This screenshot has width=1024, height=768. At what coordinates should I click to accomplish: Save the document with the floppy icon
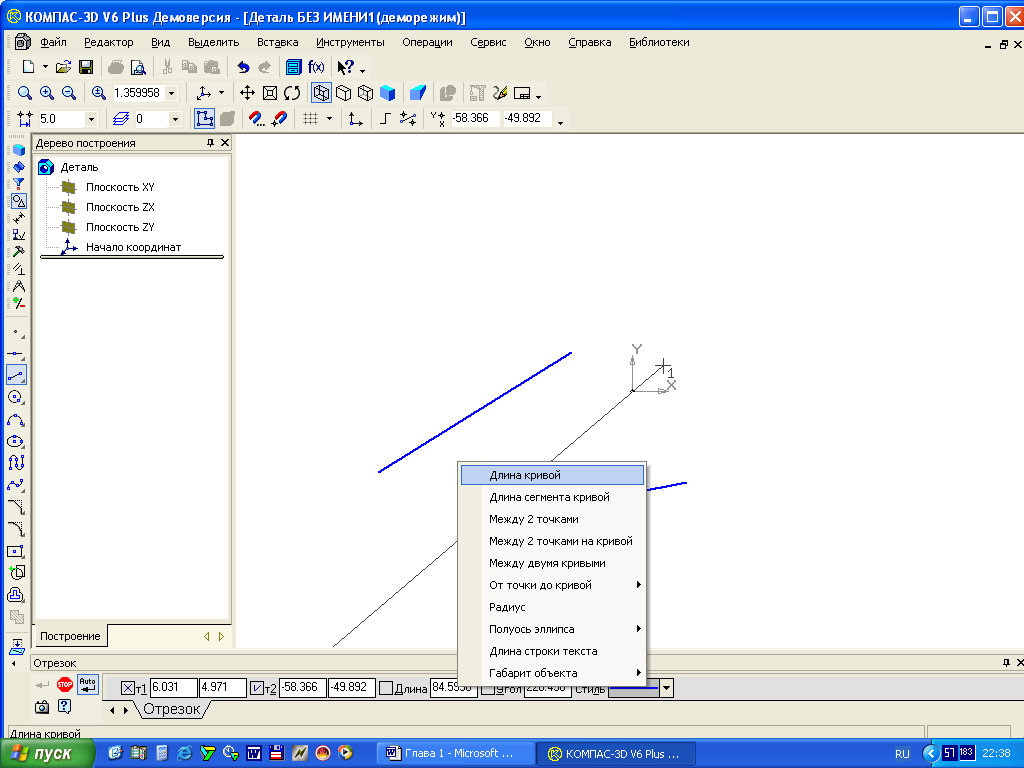point(86,67)
